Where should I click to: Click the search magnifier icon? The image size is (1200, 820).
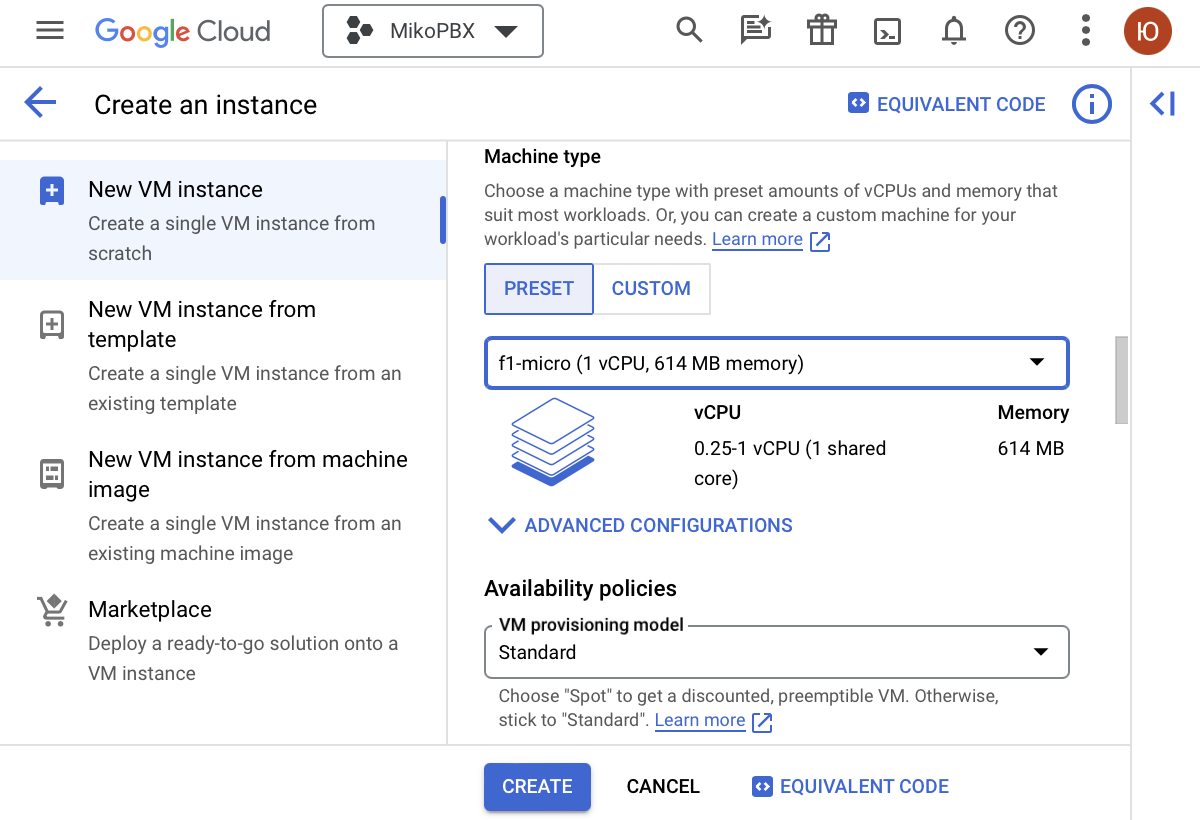689,31
